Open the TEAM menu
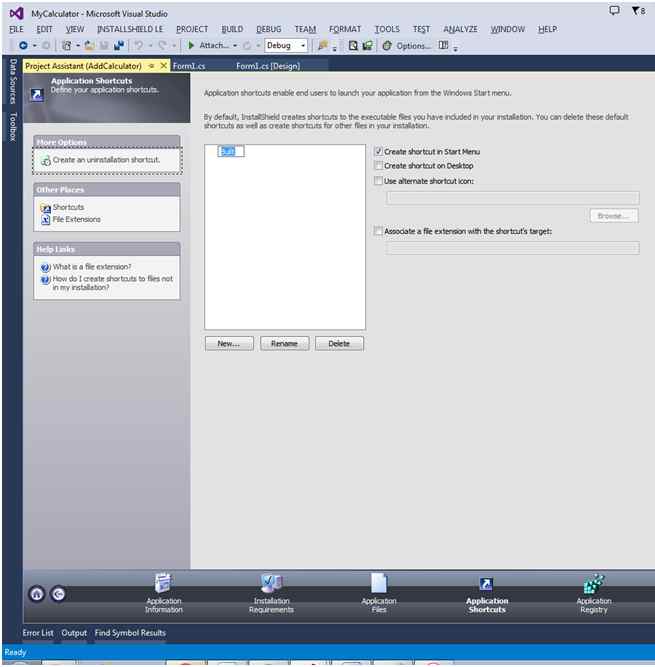 pyautogui.click(x=305, y=29)
